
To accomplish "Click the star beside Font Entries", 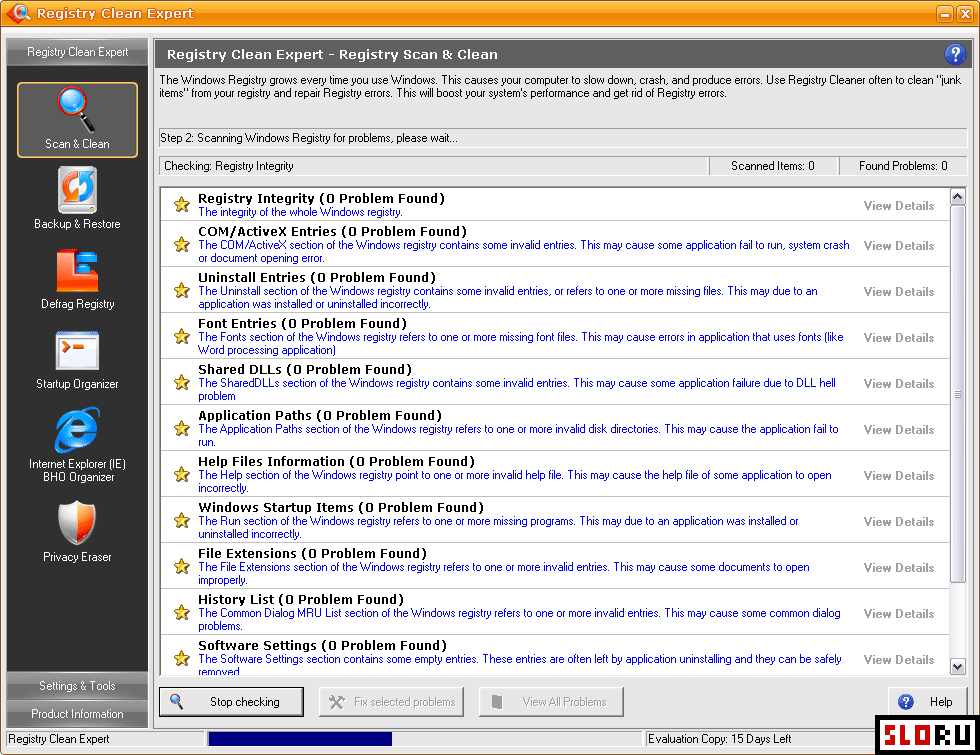I will click(182, 336).
